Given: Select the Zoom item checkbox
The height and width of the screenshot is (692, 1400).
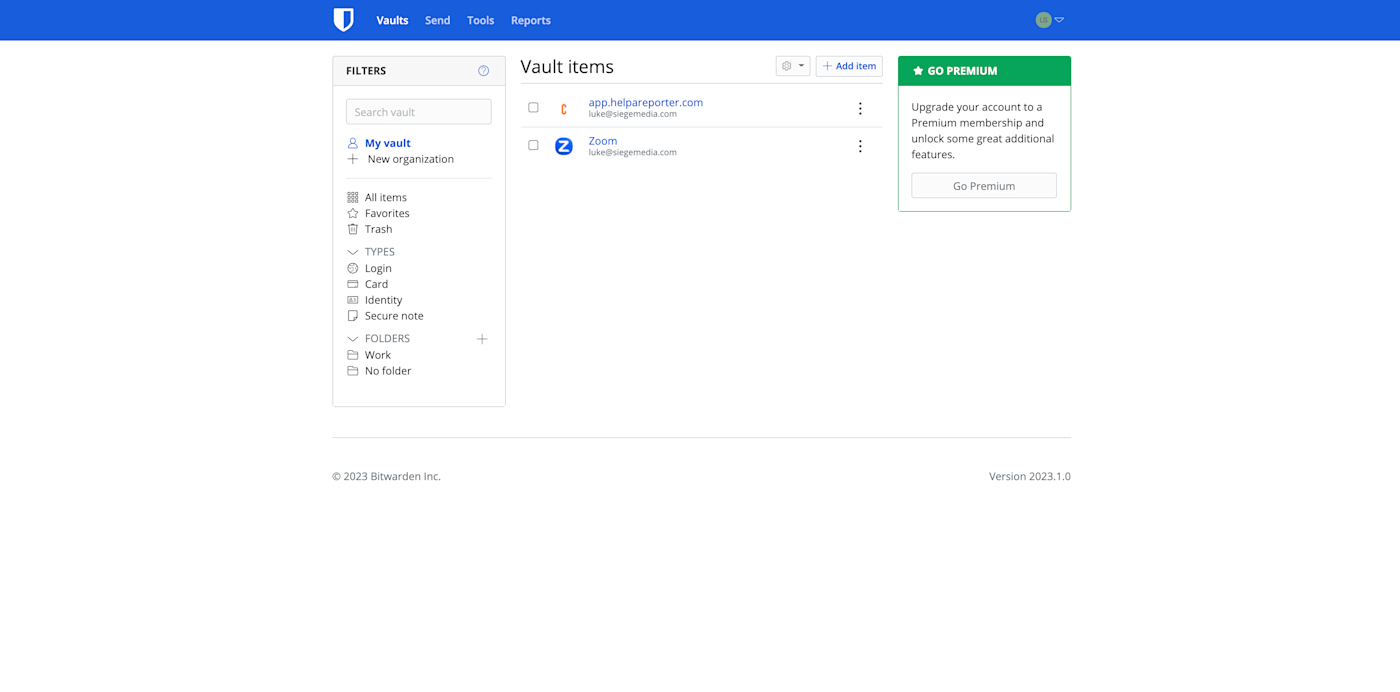Looking at the screenshot, I should (x=533, y=145).
